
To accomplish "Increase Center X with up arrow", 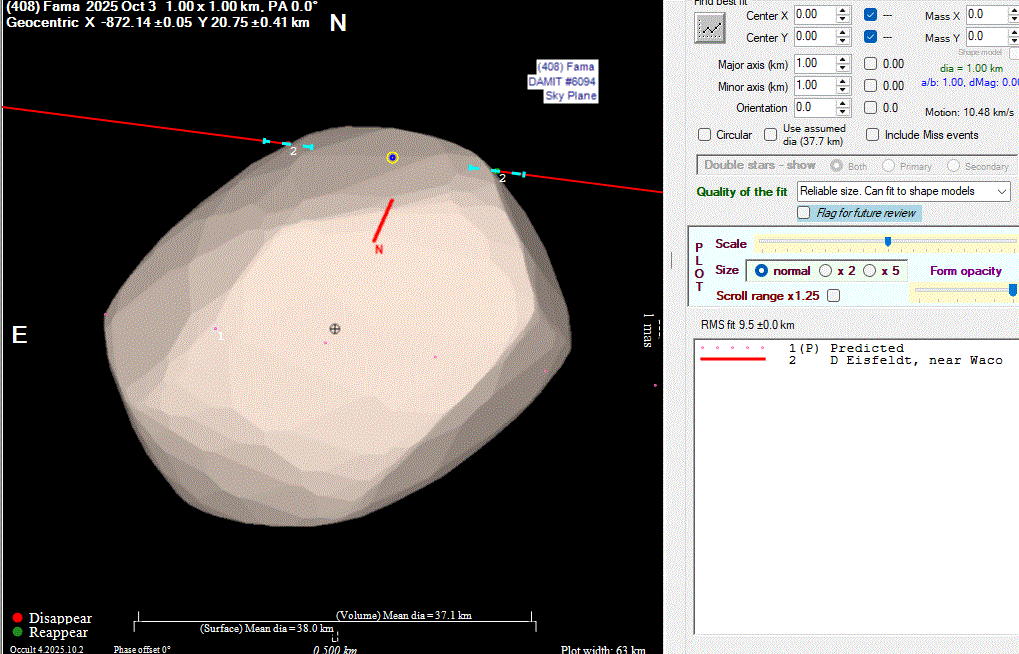I will pyautogui.click(x=843, y=10).
